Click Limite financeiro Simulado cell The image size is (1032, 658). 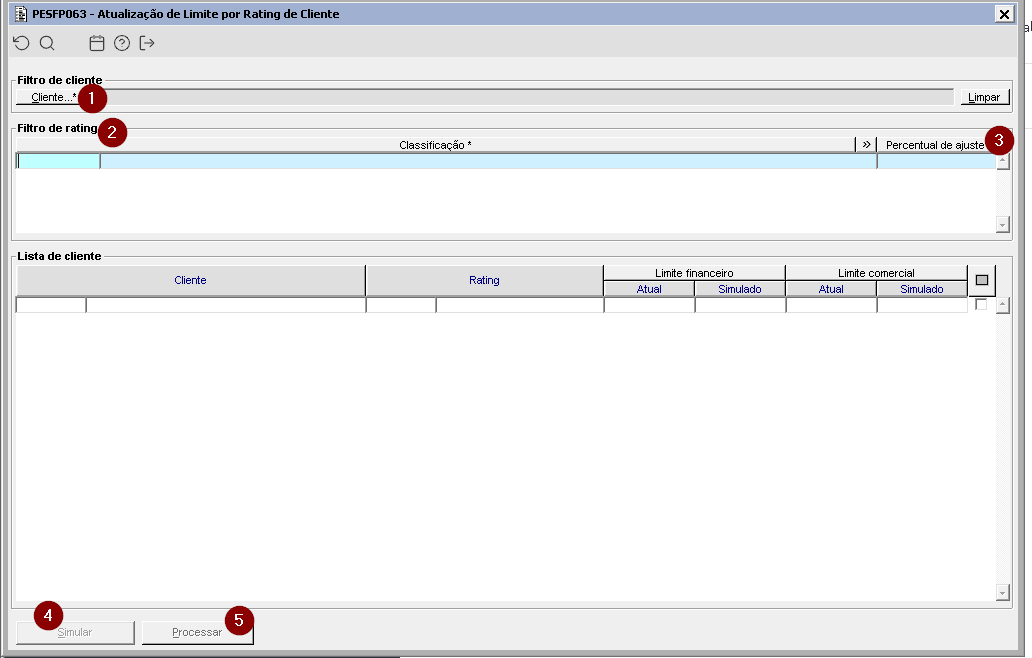pos(740,305)
